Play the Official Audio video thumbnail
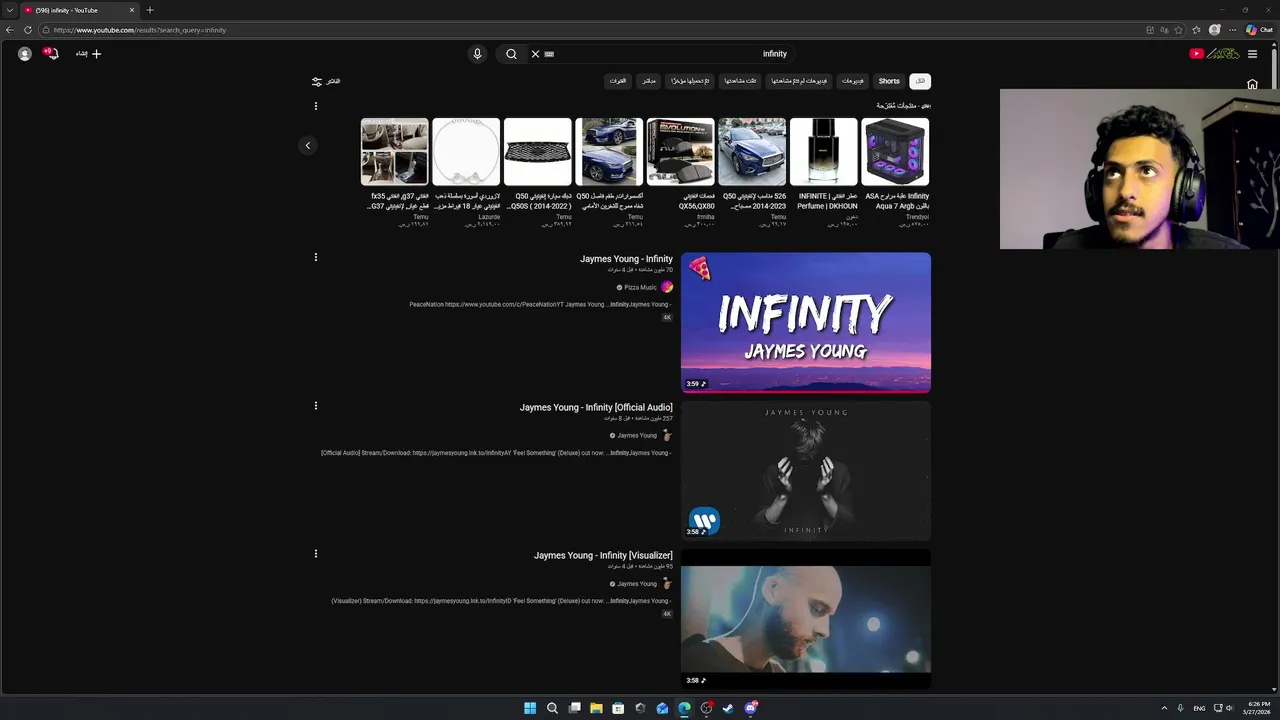The height and width of the screenshot is (720, 1280). (806, 470)
